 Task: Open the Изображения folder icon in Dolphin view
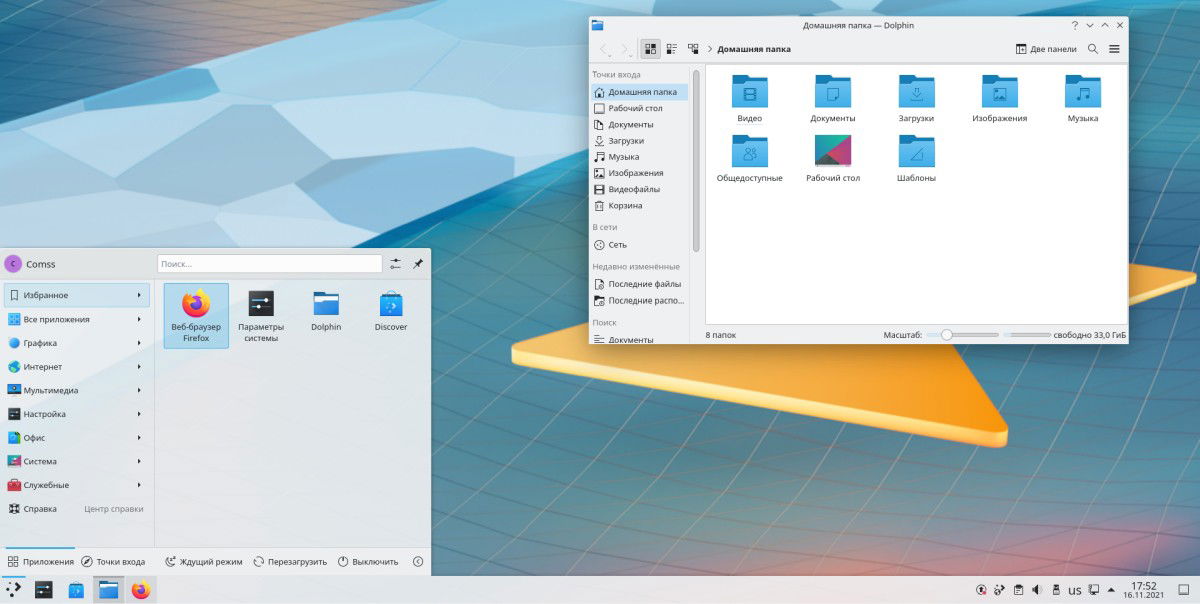999,98
